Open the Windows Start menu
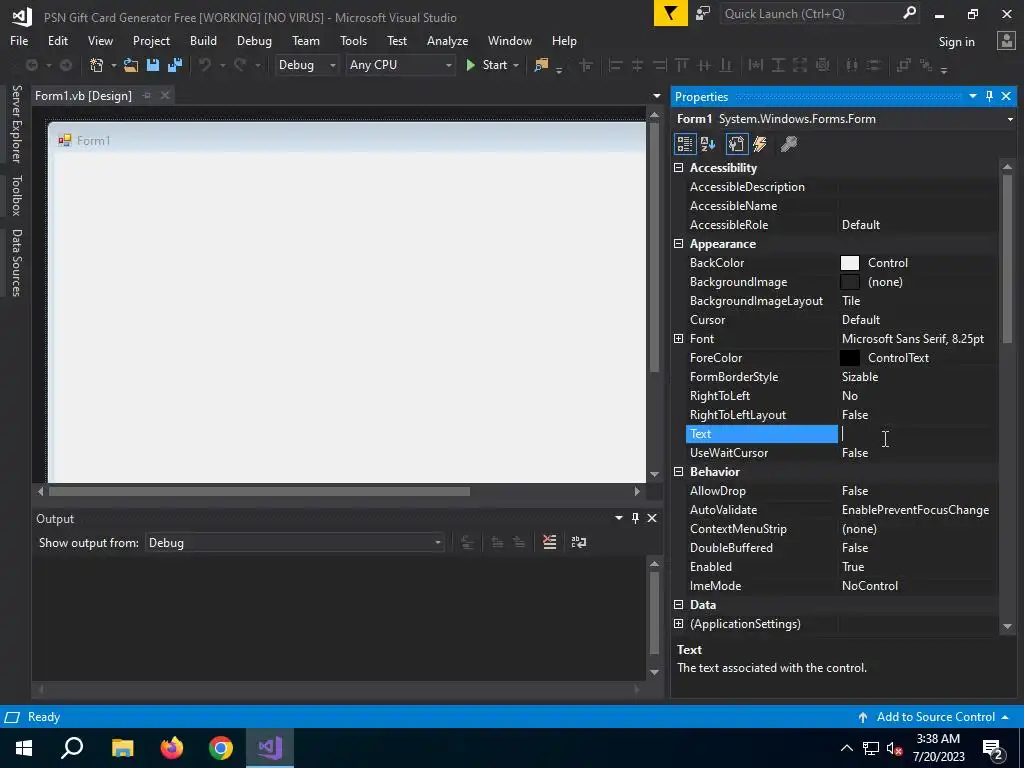Screen dimensions: 1024x768 [x=24, y=748]
